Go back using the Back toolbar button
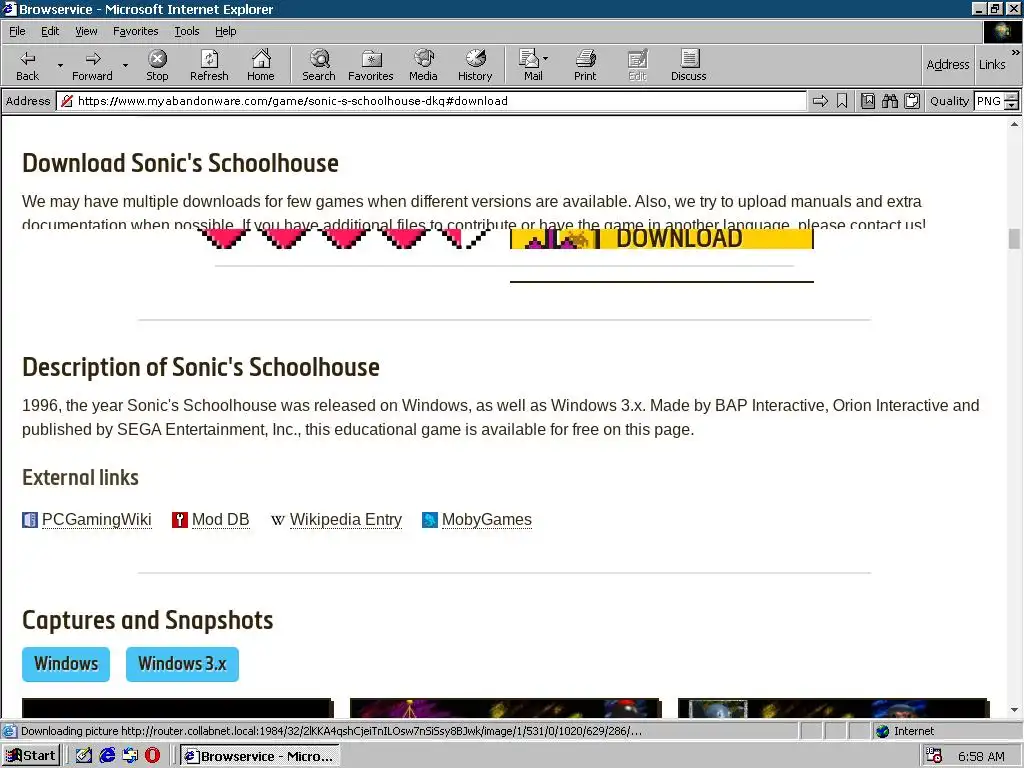 [x=27, y=65]
